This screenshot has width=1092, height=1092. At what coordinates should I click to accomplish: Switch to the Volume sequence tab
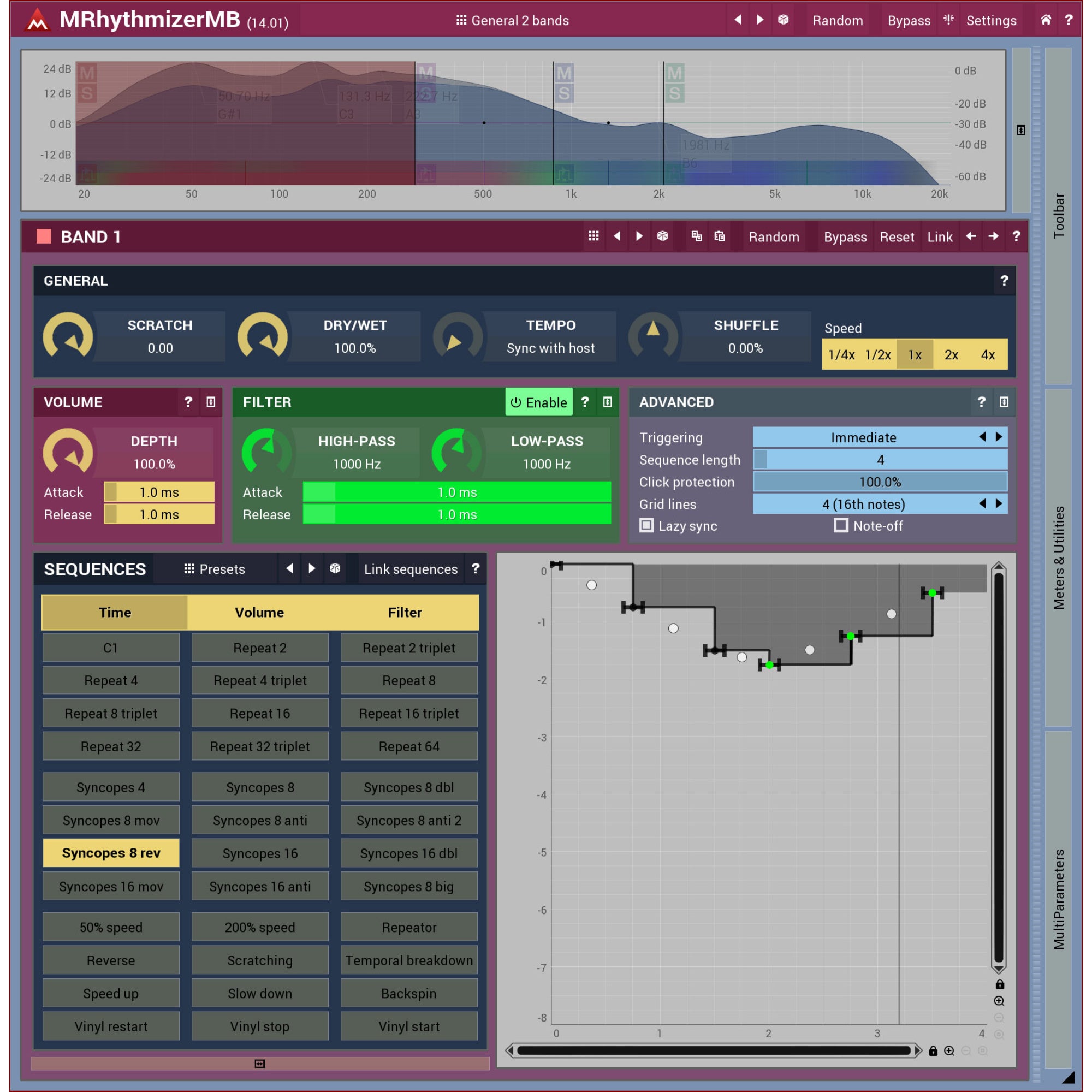coord(259,612)
